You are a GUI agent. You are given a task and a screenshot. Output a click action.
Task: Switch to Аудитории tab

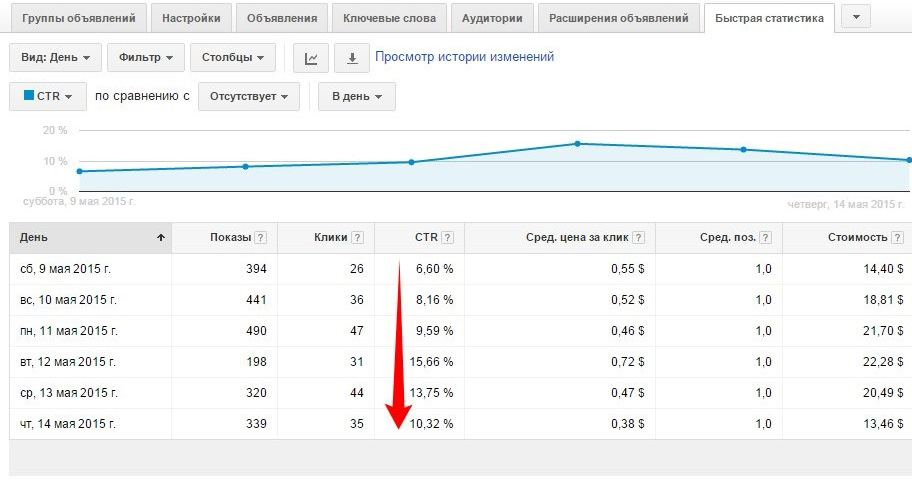tap(492, 18)
